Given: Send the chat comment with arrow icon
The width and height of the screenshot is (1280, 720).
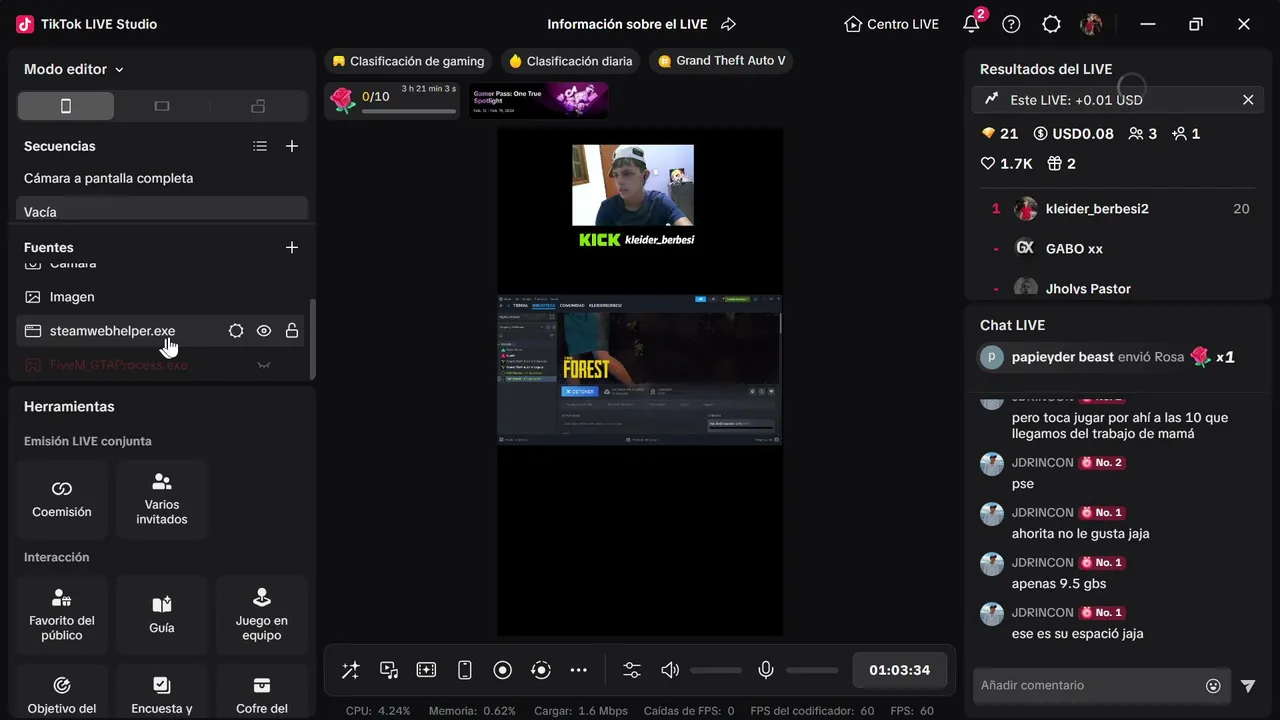Looking at the screenshot, I should point(1248,686).
